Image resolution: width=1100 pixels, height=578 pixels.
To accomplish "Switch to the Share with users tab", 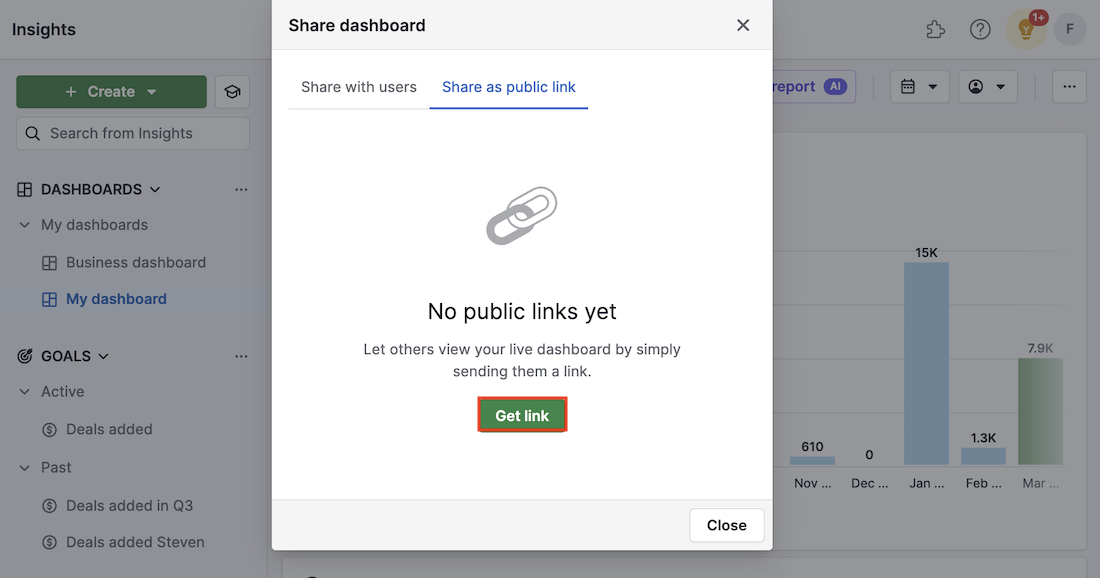I will (356, 87).
